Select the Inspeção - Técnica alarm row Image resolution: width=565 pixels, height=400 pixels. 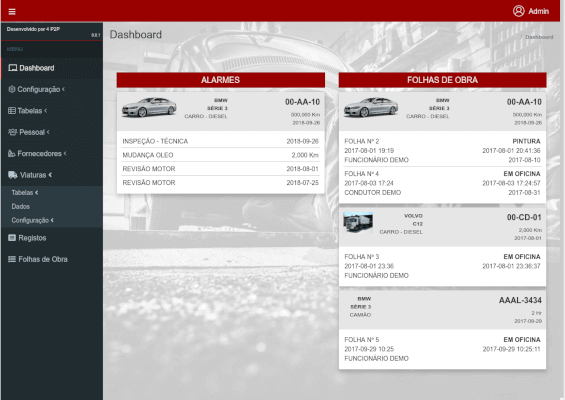point(221,141)
